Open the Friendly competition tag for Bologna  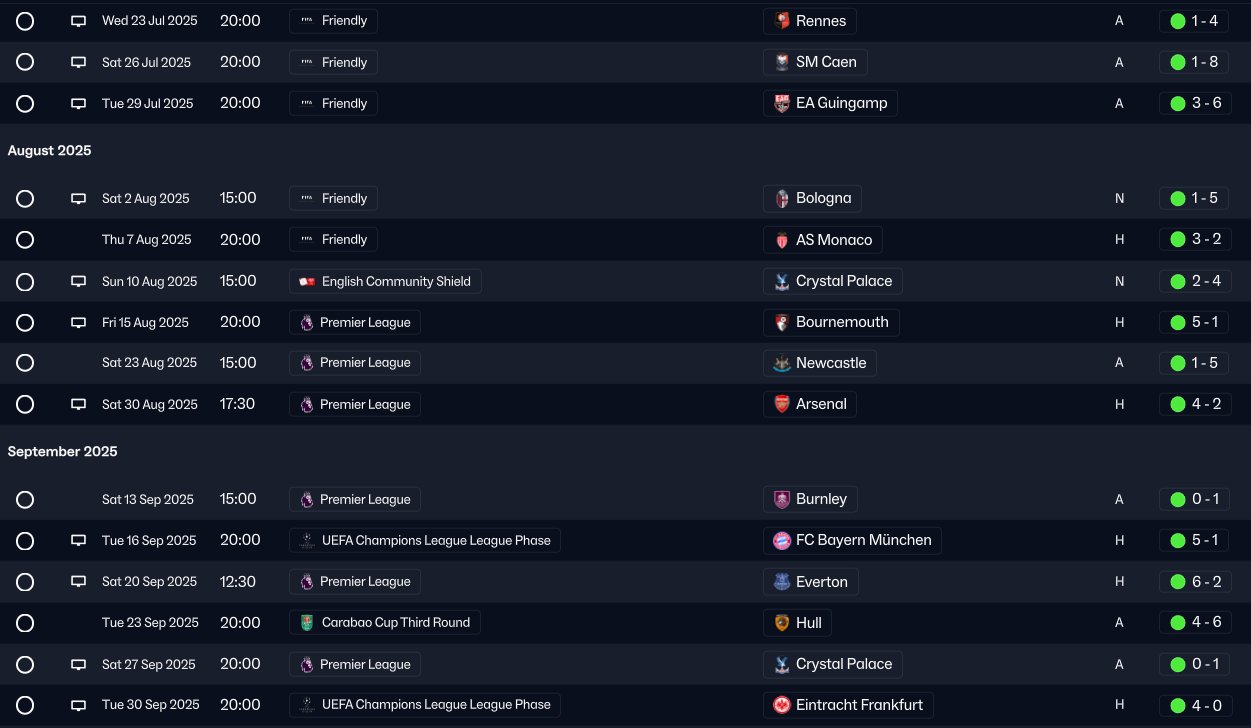pos(334,199)
